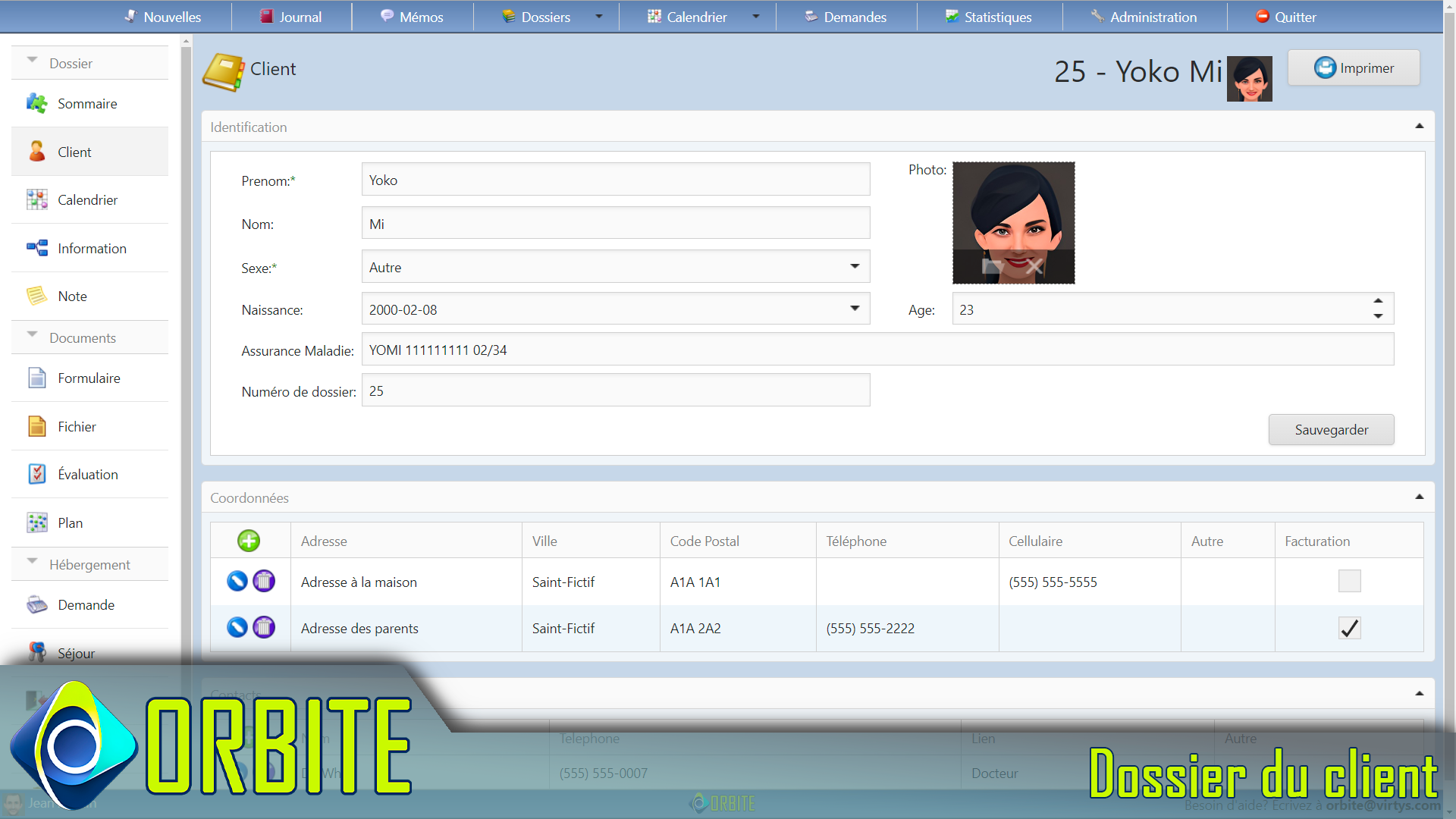Screen dimensions: 1456x819
Task: Open the Information sidebar icon
Action: (x=36, y=248)
